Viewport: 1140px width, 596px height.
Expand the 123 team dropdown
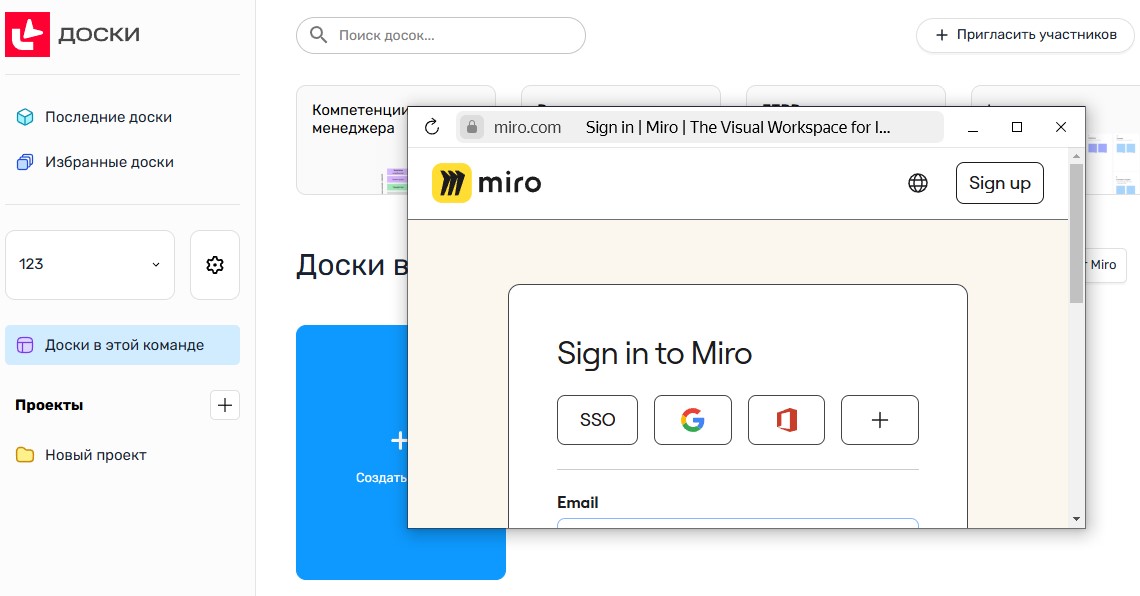point(90,265)
